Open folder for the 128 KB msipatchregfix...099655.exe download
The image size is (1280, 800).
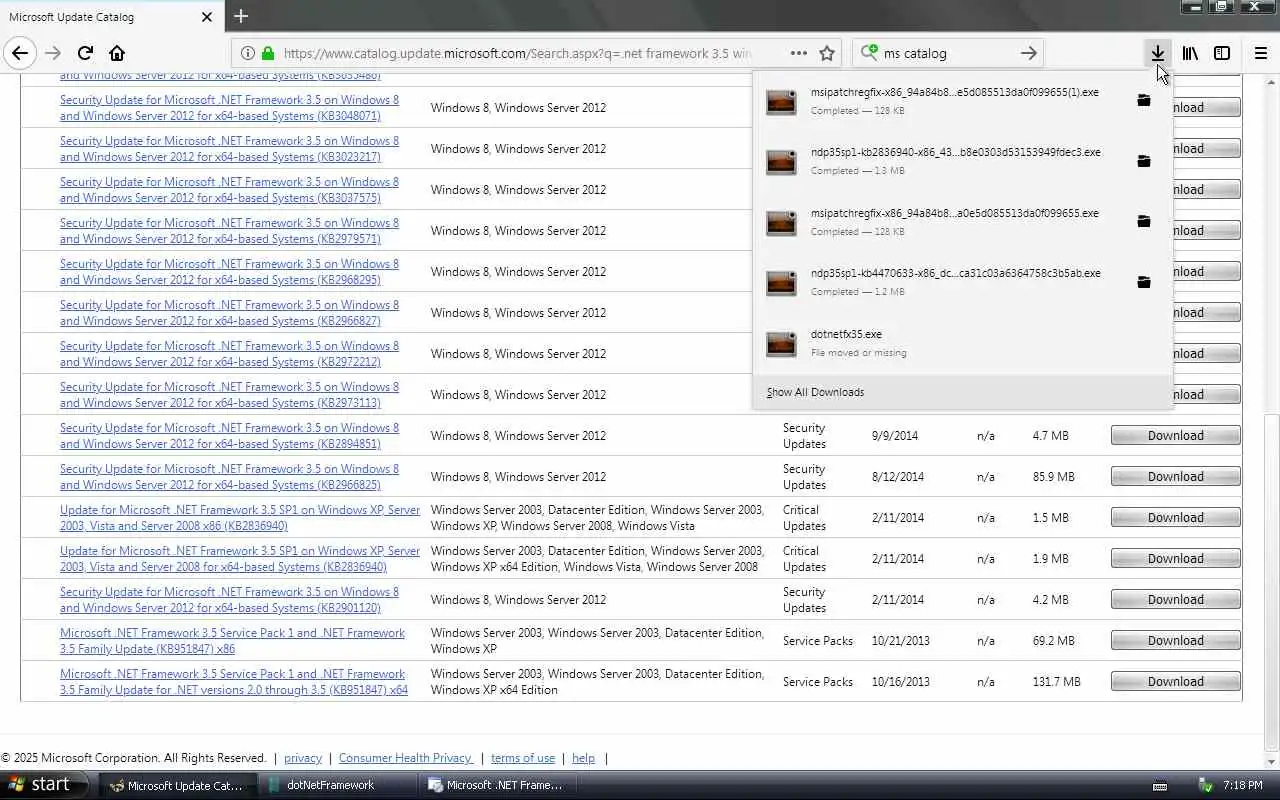tap(1144, 221)
